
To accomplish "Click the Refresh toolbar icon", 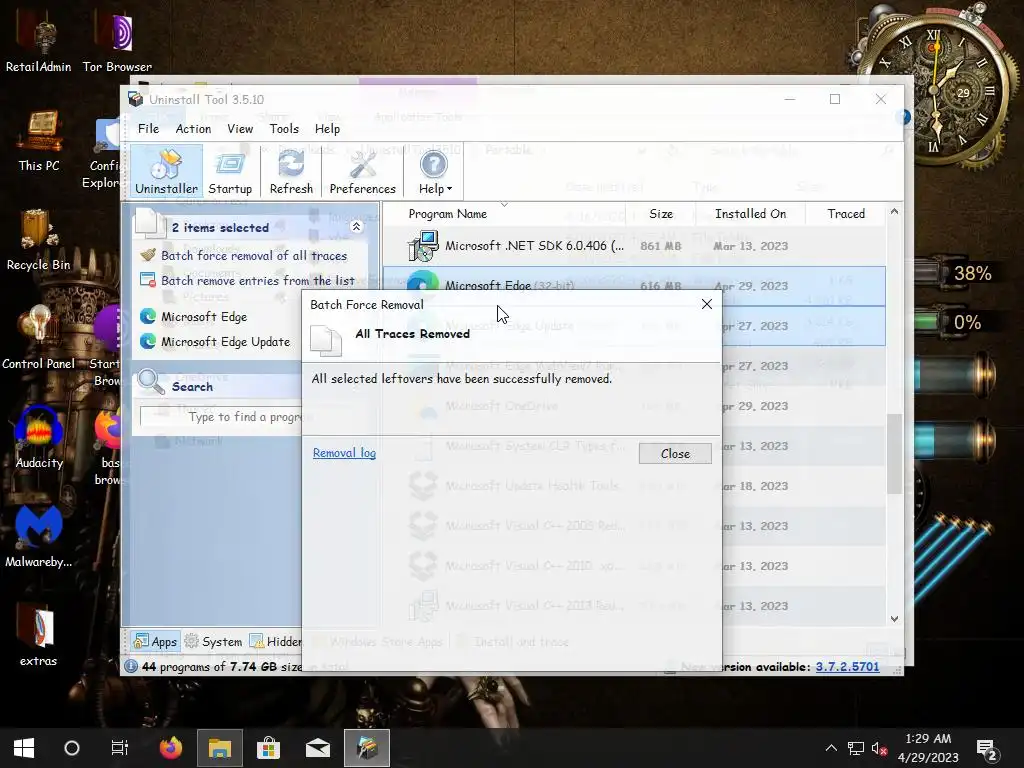I will 291,172.
